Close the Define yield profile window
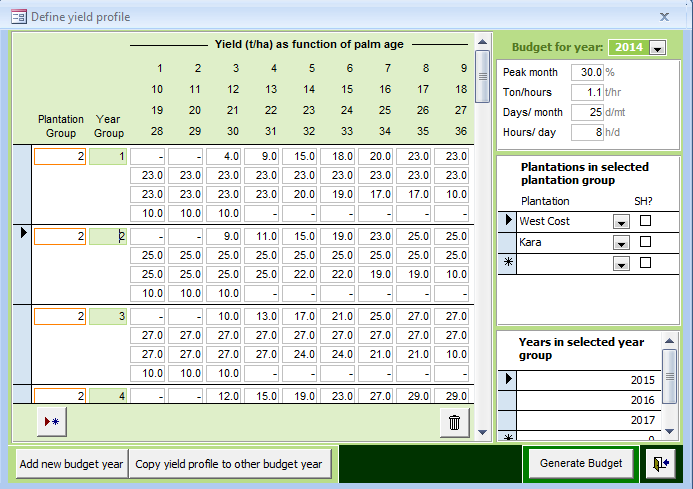 pyautogui.click(x=664, y=17)
